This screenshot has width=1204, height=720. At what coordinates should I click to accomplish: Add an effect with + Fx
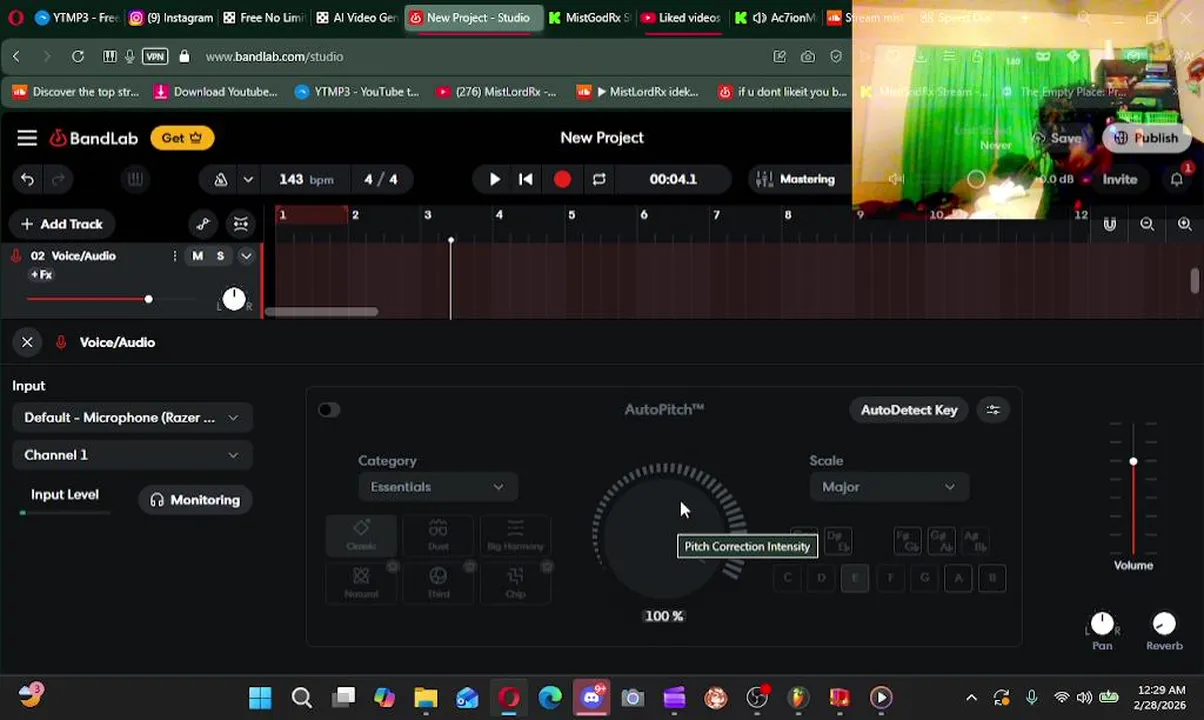[41, 274]
